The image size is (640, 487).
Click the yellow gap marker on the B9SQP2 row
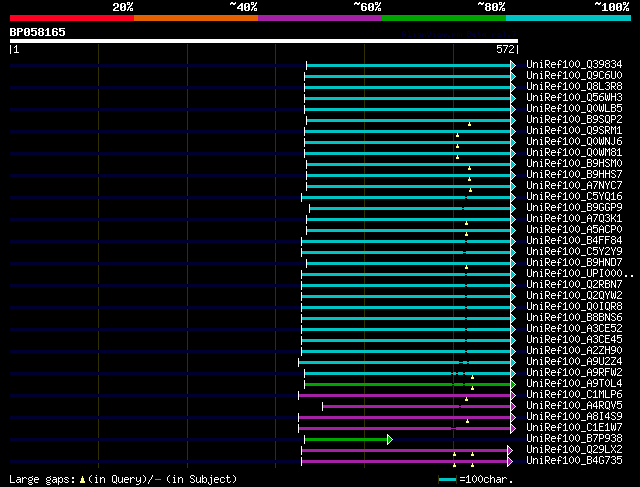(x=469, y=124)
